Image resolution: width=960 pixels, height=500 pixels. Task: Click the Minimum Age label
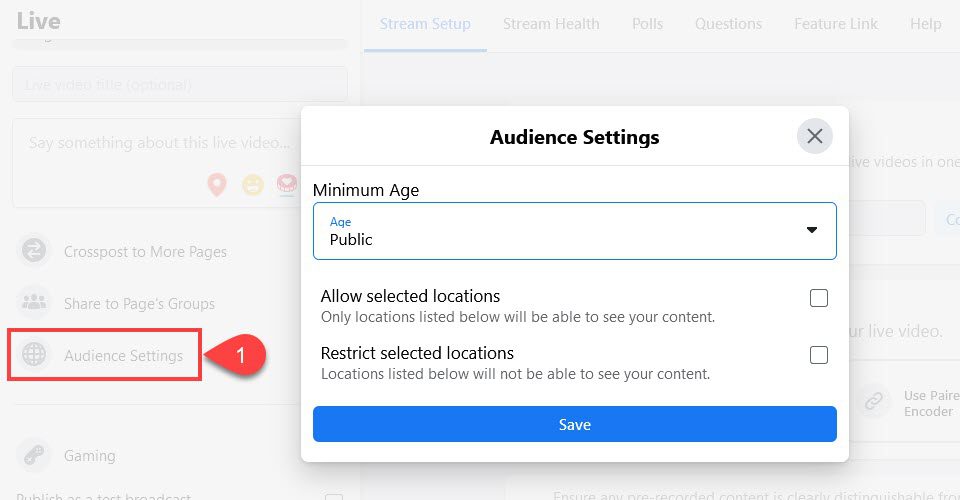pos(366,190)
